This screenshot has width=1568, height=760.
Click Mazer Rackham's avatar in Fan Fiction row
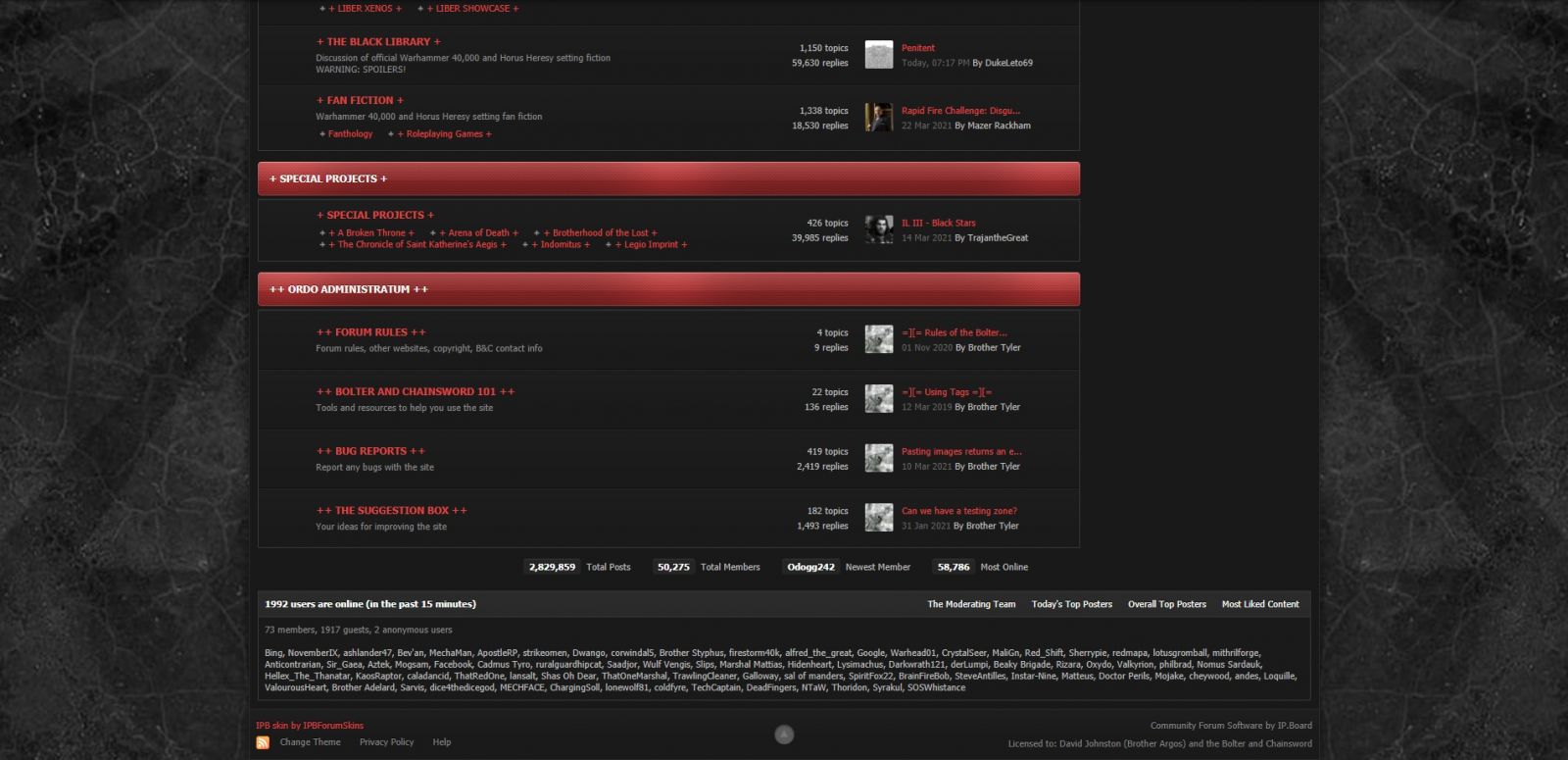(x=878, y=118)
